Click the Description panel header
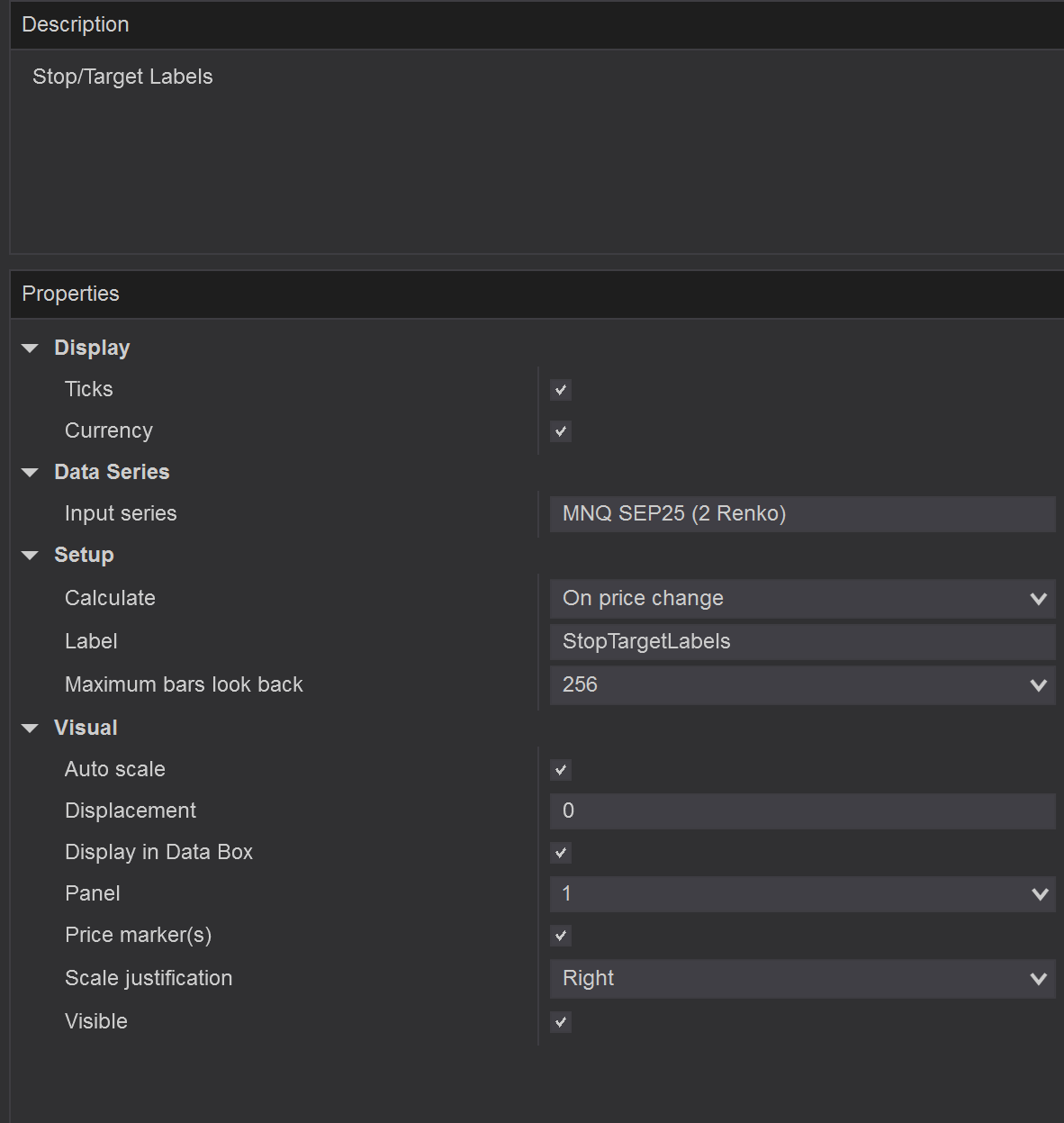Viewport: 1064px width, 1123px height. (76, 25)
